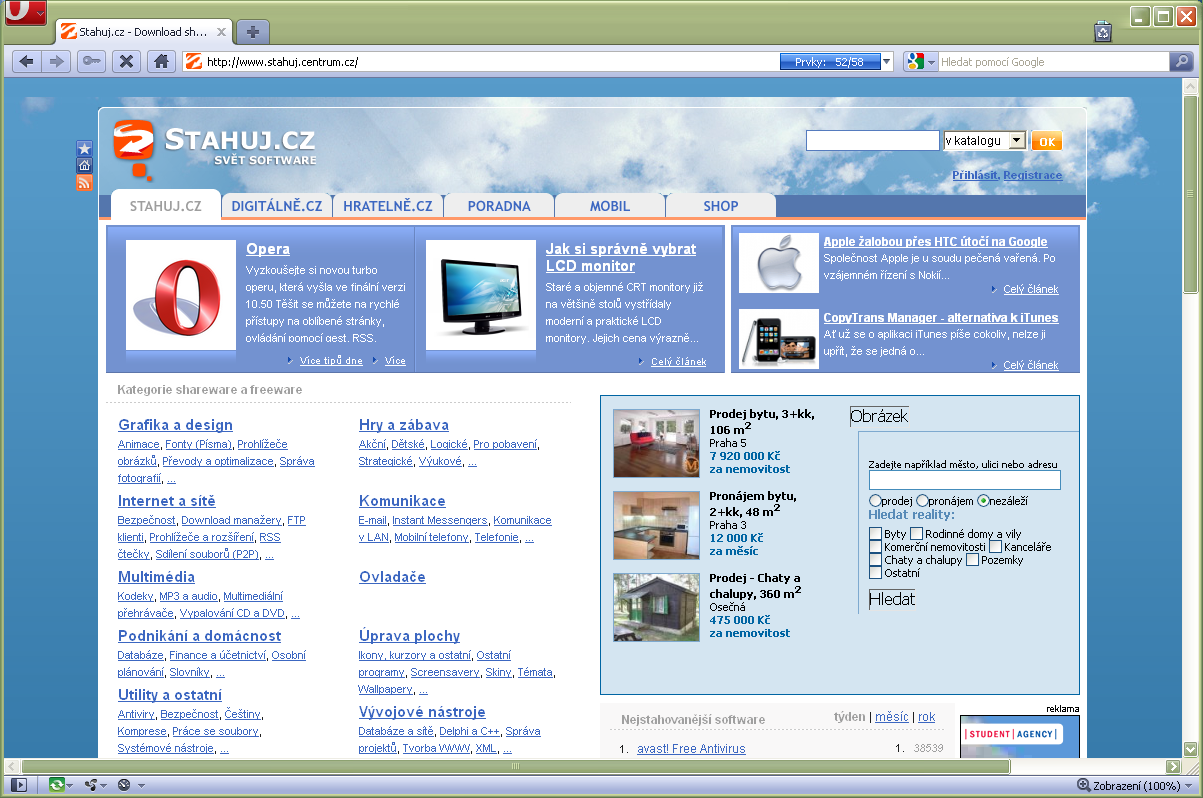Click the real estate city or address field
The height and width of the screenshot is (798, 1203).
[x=965, y=480]
